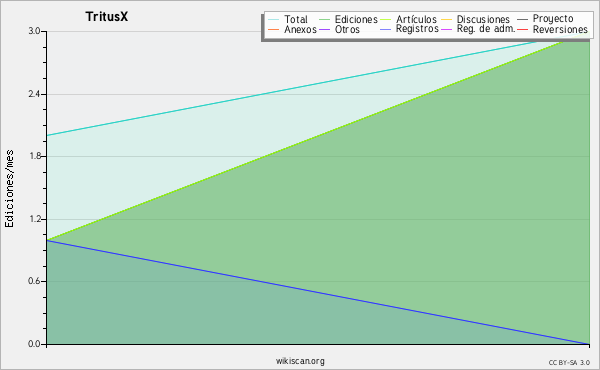The image size is (600, 370).
Task: Click the Anexos legend label
Action: point(300,29)
